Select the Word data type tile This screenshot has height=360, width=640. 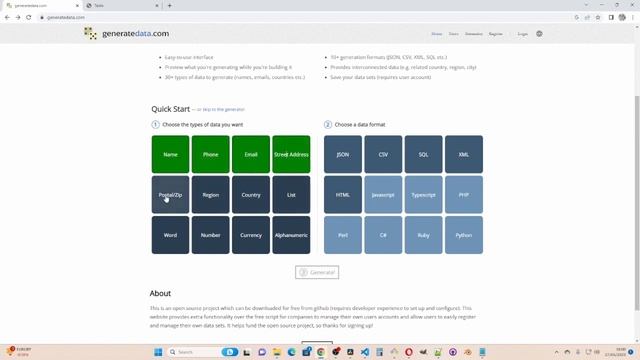tap(170, 235)
